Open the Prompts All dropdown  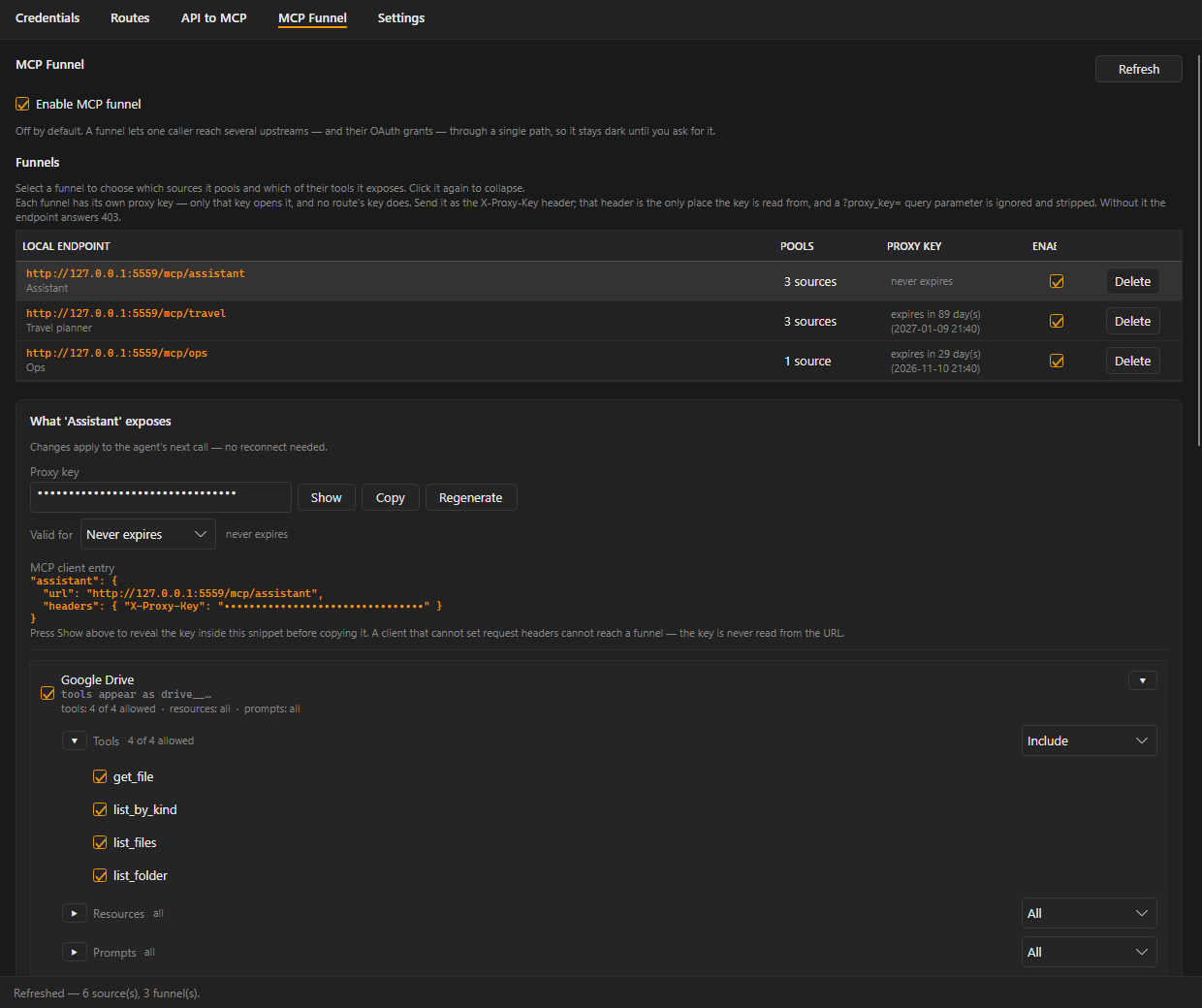1090,952
